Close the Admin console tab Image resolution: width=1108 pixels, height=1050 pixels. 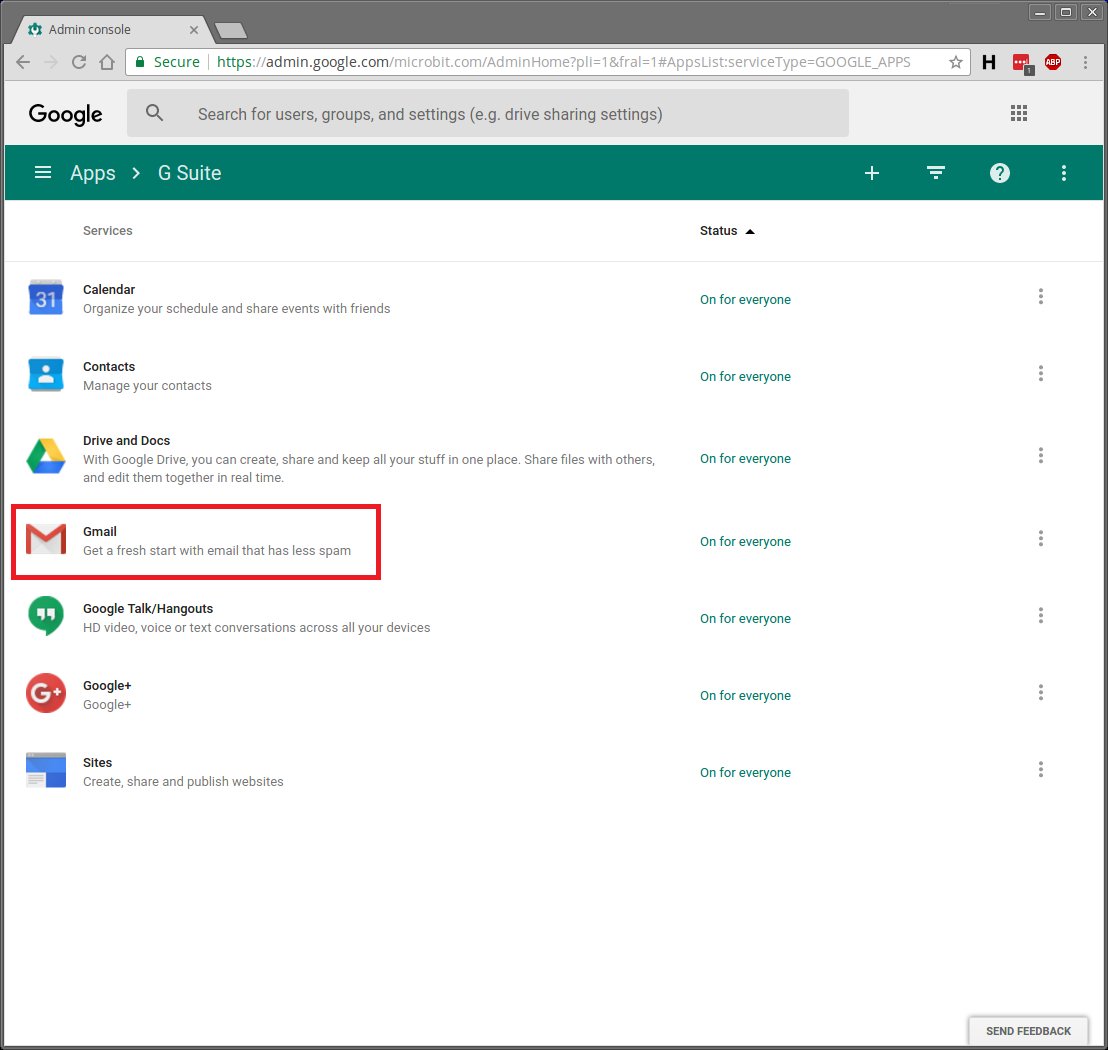[194, 30]
